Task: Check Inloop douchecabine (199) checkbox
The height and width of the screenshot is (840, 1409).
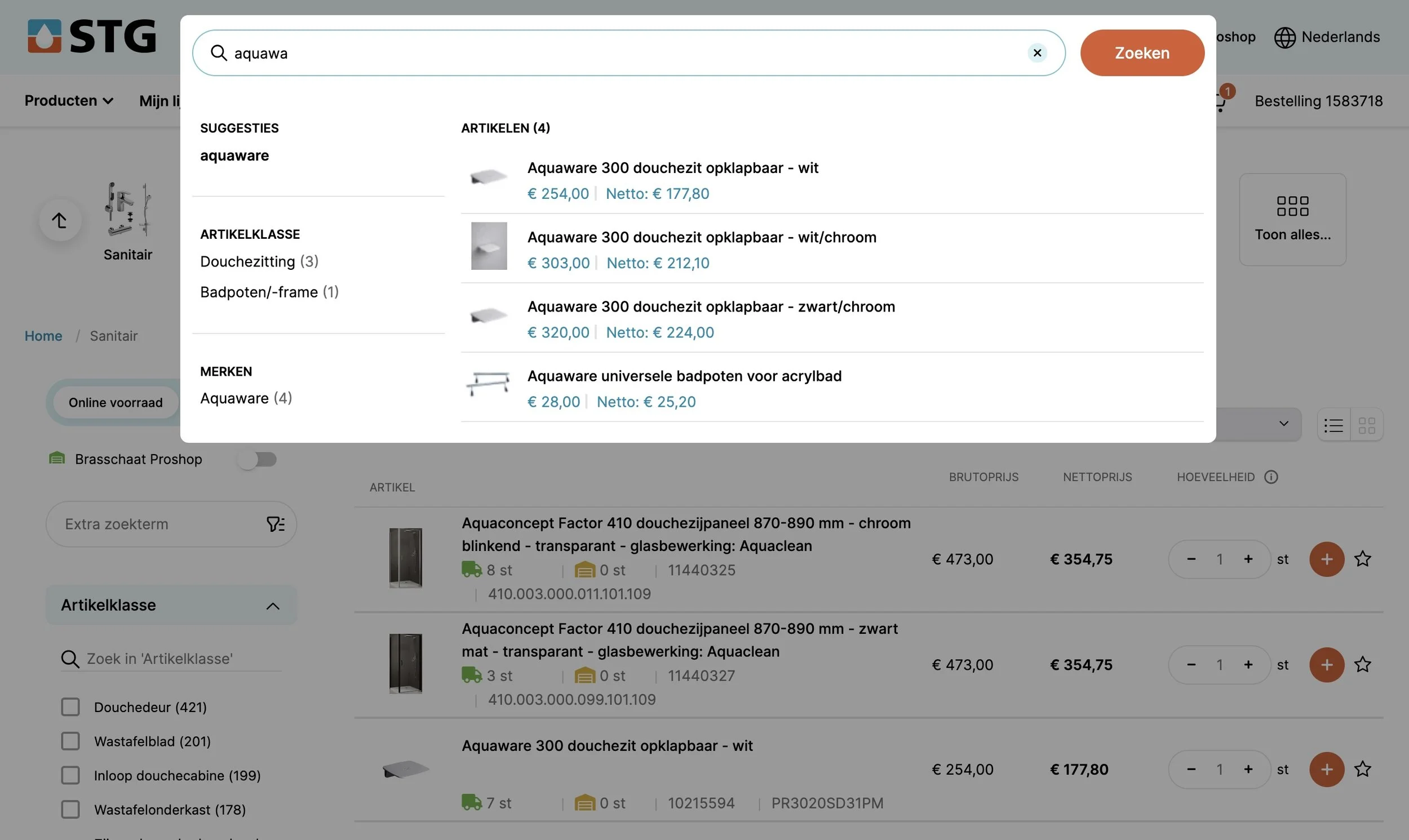Action: (x=70, y=775)
